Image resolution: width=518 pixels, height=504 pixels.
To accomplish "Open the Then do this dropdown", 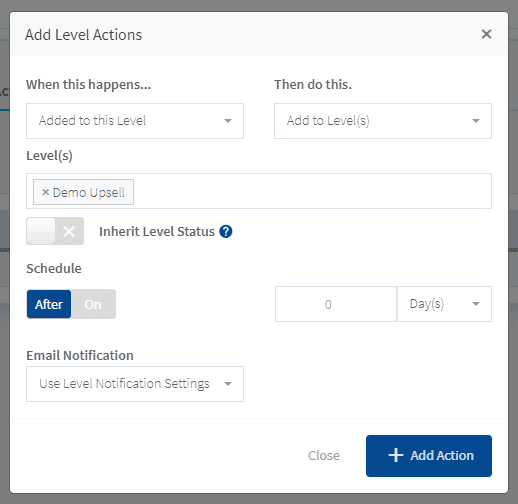I will 383,121.
